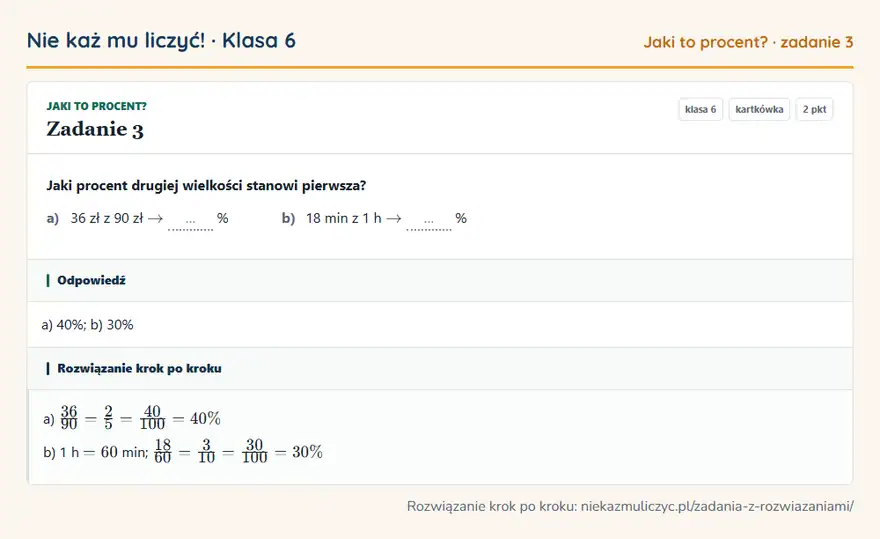880x539 pixels.
Task: Click the '= 30%' result in solution b)
Action: pyautogui.click(x=299, y=452)
